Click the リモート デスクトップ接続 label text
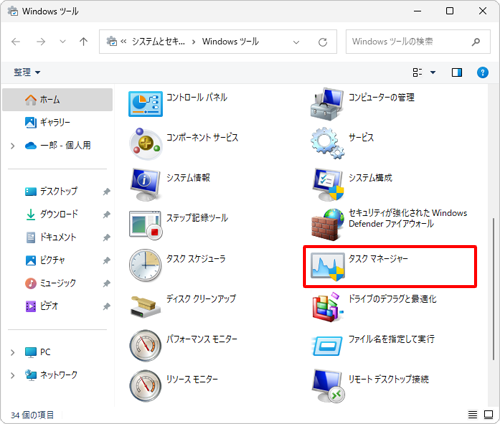500x424 pixels. (x=389, y=379)
